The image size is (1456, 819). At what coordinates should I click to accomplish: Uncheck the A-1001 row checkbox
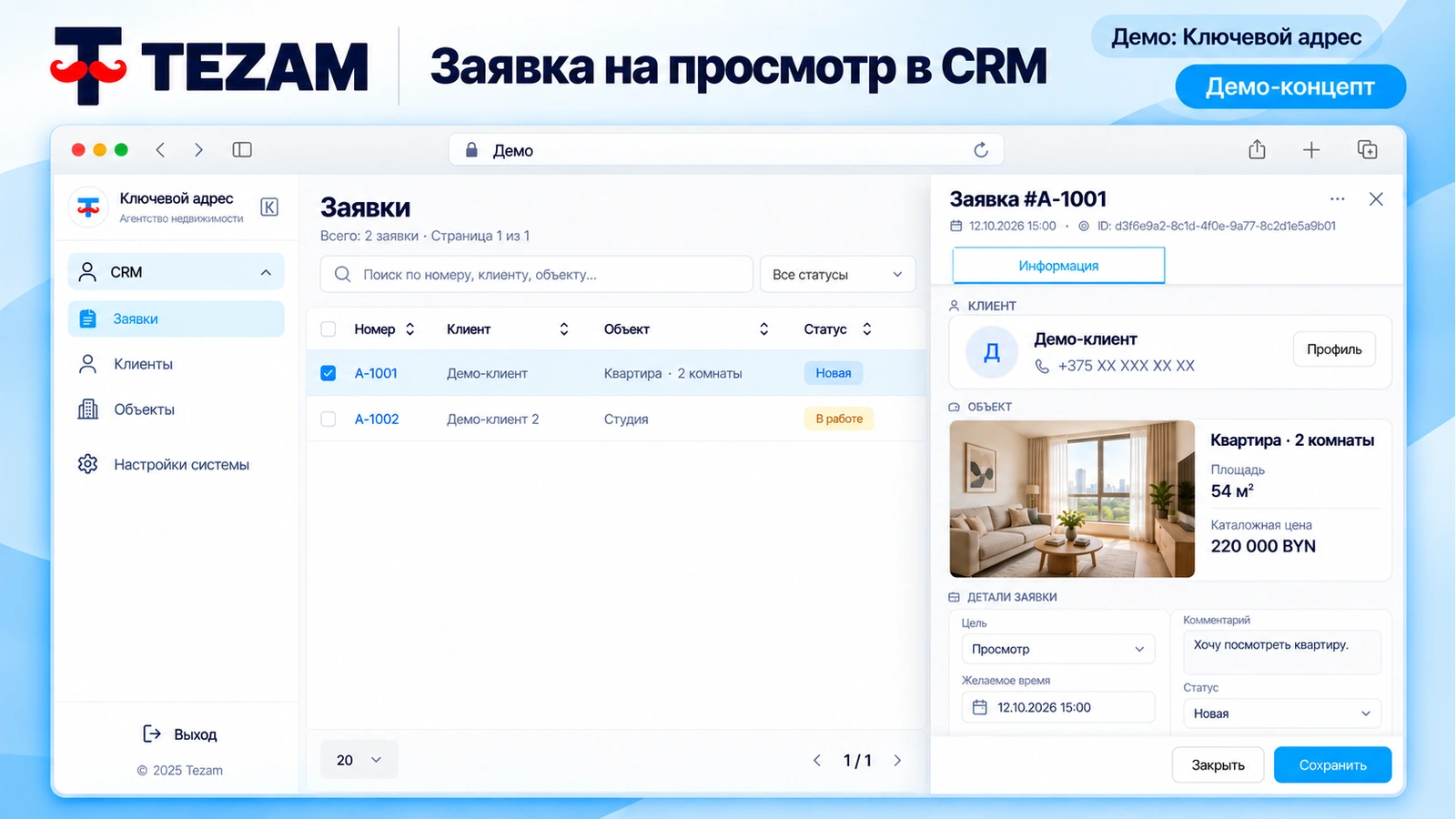[x=329, y=373]
